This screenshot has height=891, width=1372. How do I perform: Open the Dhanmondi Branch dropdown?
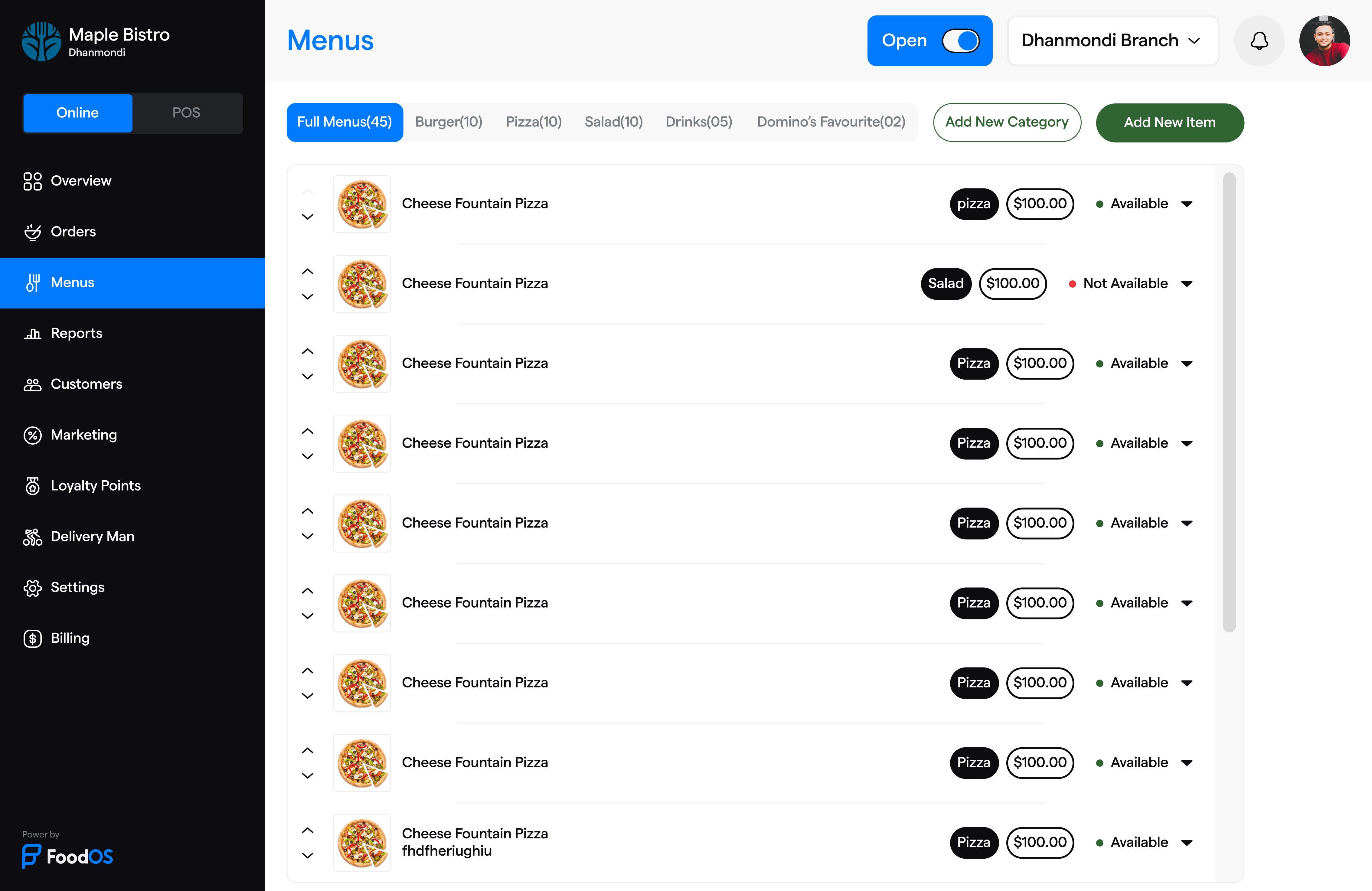(x=1112, y=41)
